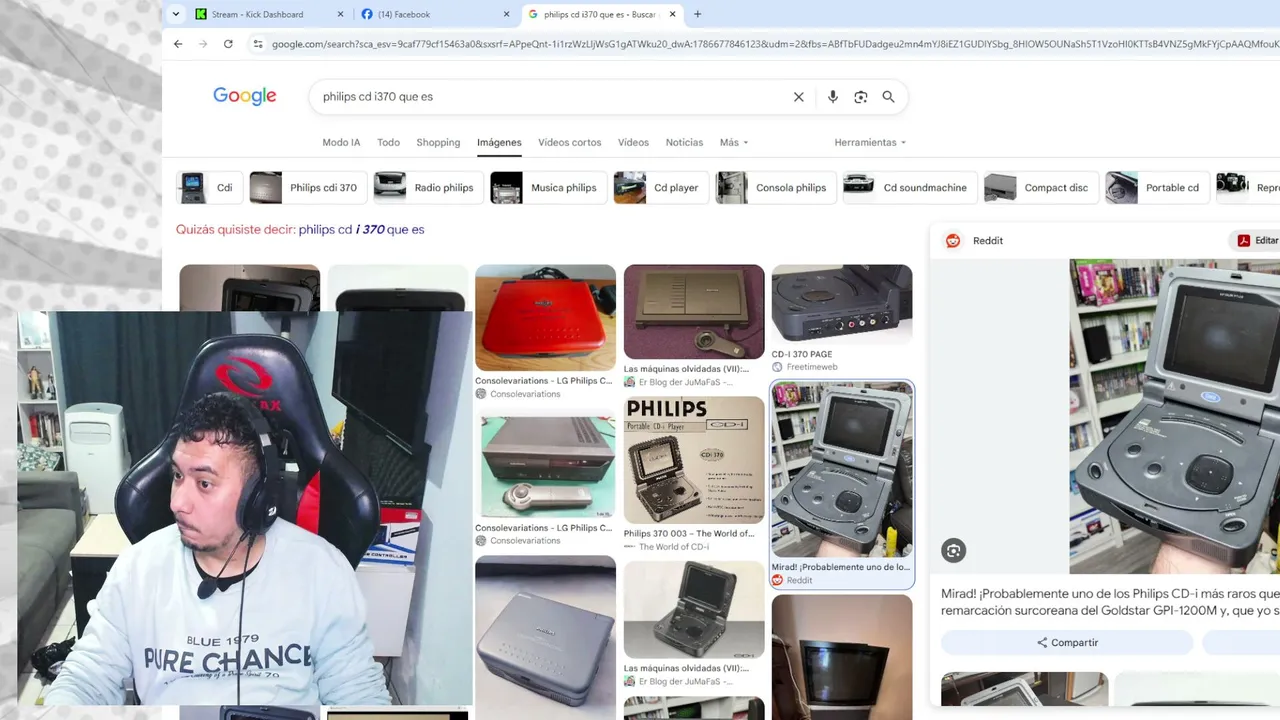This screenshot has width=1280, height=720.
Task: Open the tab search chevron in Chrome
Action: point(176,14)
